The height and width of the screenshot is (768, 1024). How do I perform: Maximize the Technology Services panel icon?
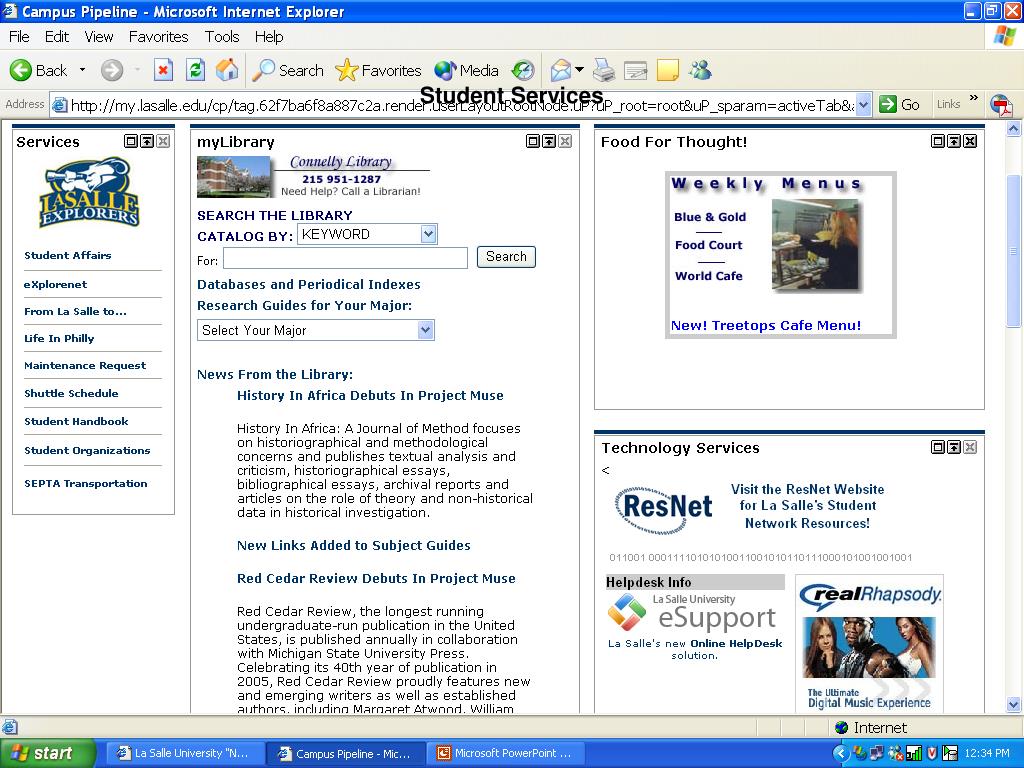pyautogui.click(x=938, y=447)
